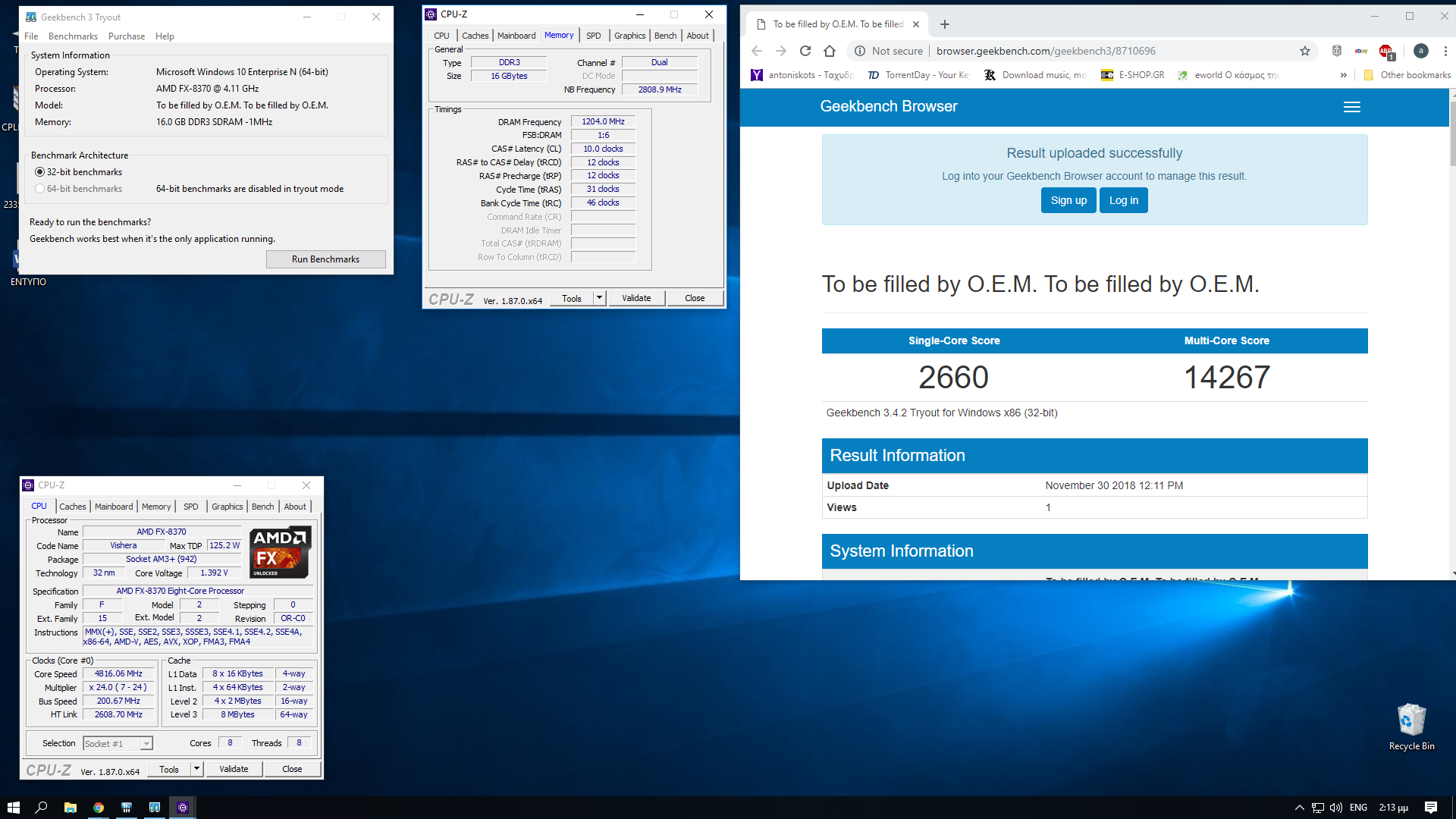Open the Socket #1 selection dropdown

(118, 744)
